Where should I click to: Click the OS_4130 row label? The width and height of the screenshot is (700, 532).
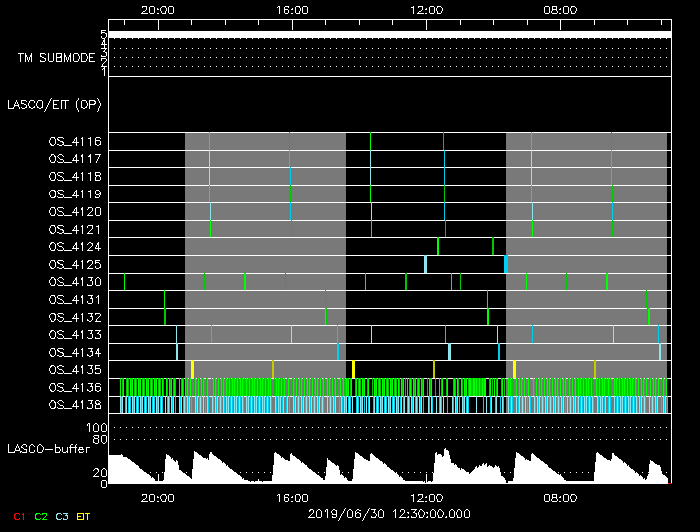tap(75, 282)
